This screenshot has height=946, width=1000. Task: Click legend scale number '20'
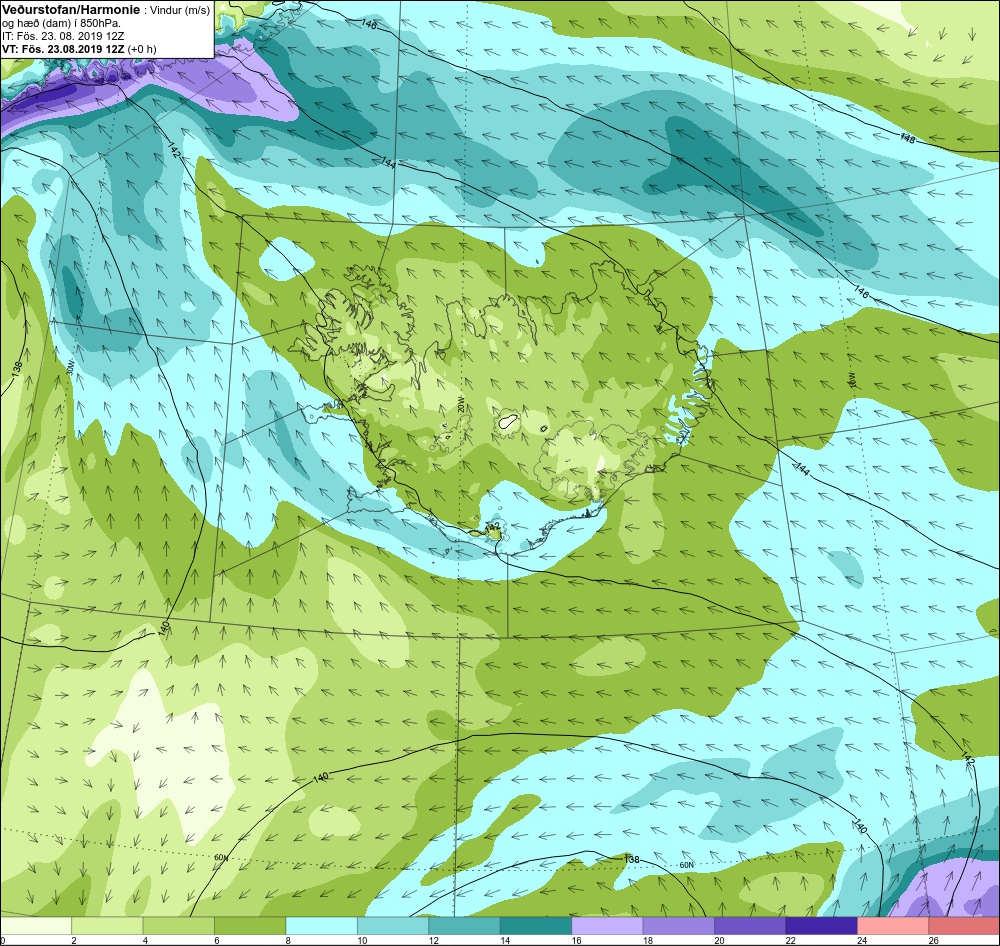(719, 940)
